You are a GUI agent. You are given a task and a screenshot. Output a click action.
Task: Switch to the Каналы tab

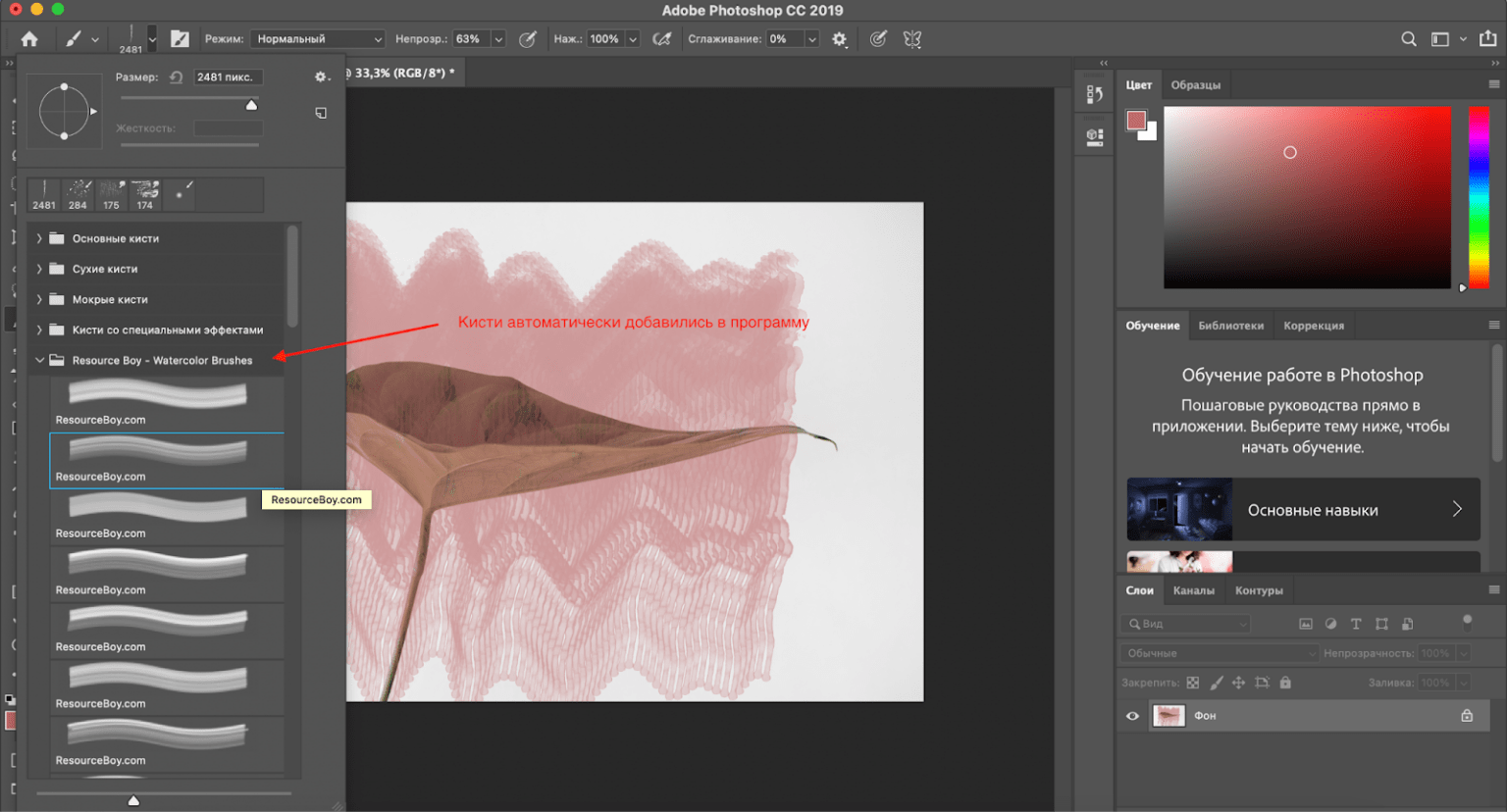coord(1193,590)
